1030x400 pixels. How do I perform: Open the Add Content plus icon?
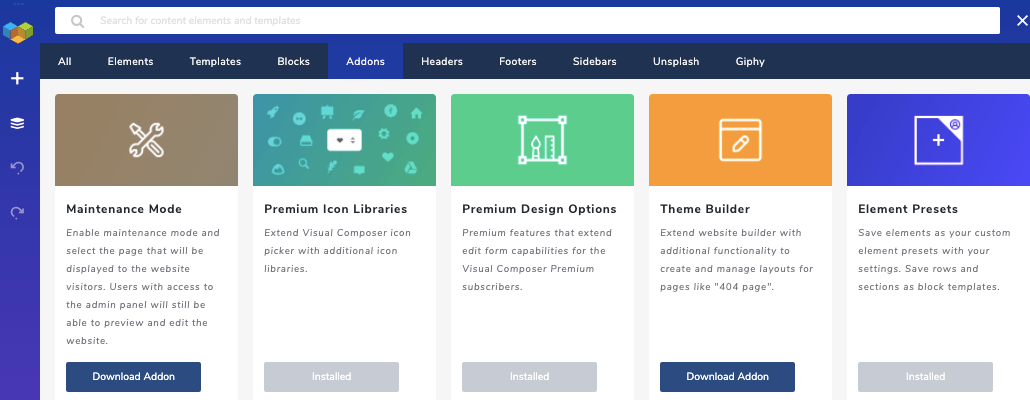click(18, 79)
